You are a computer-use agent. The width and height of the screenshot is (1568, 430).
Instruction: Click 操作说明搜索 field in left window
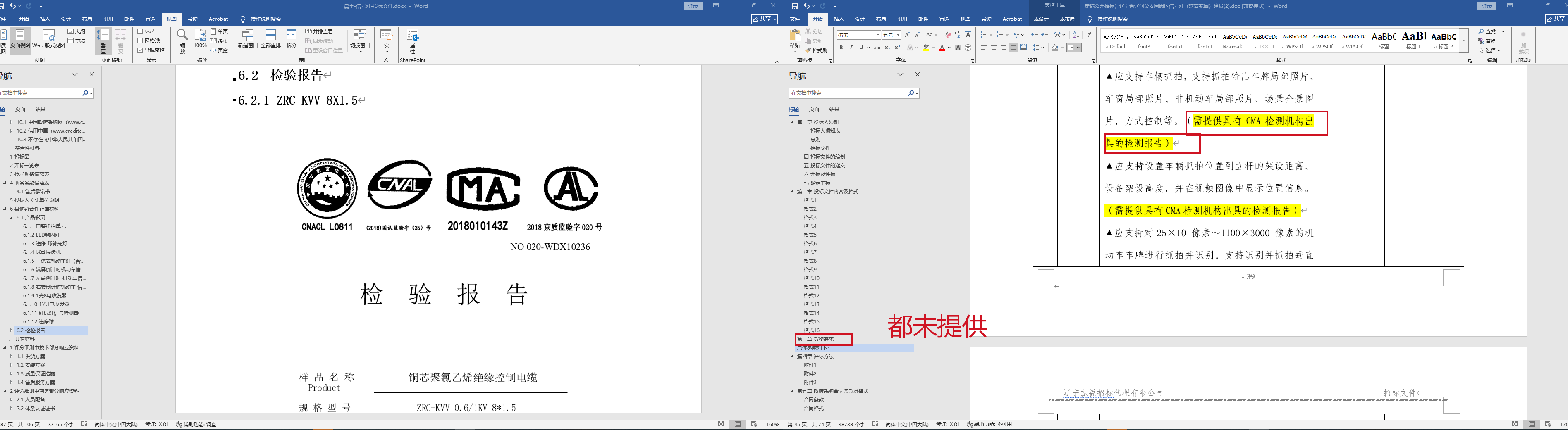click(x=265, y=19)
